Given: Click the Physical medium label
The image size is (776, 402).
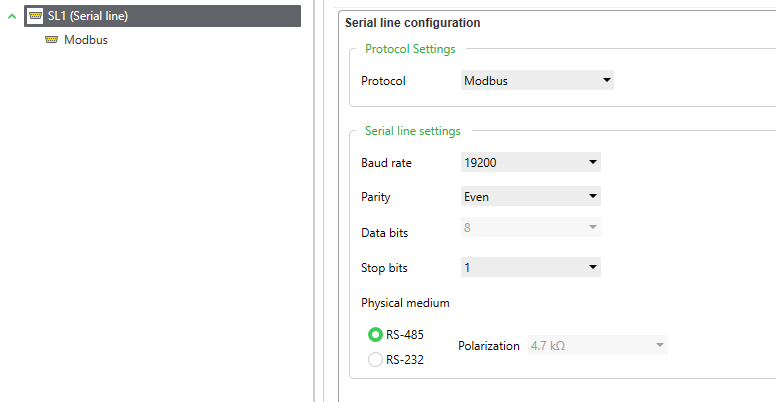Looking at the screenshot, I should click(x=405, y=302).
